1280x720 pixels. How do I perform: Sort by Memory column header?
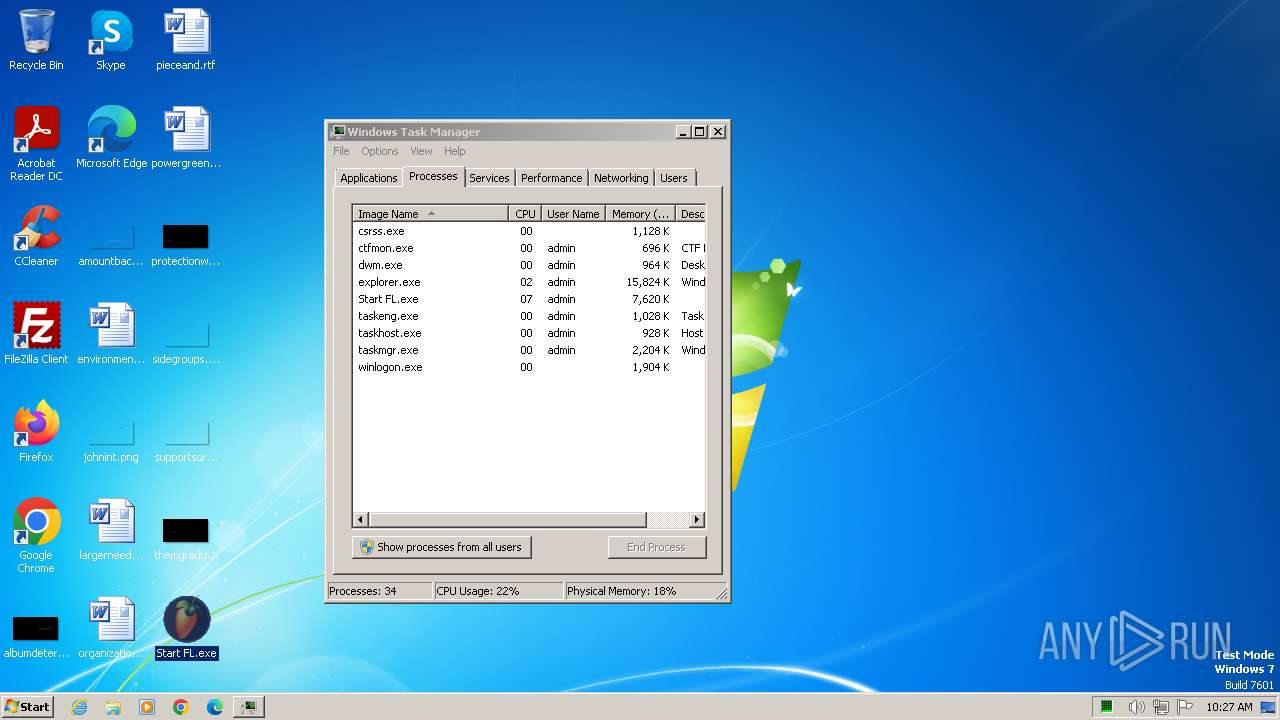[x=640, y=214]
